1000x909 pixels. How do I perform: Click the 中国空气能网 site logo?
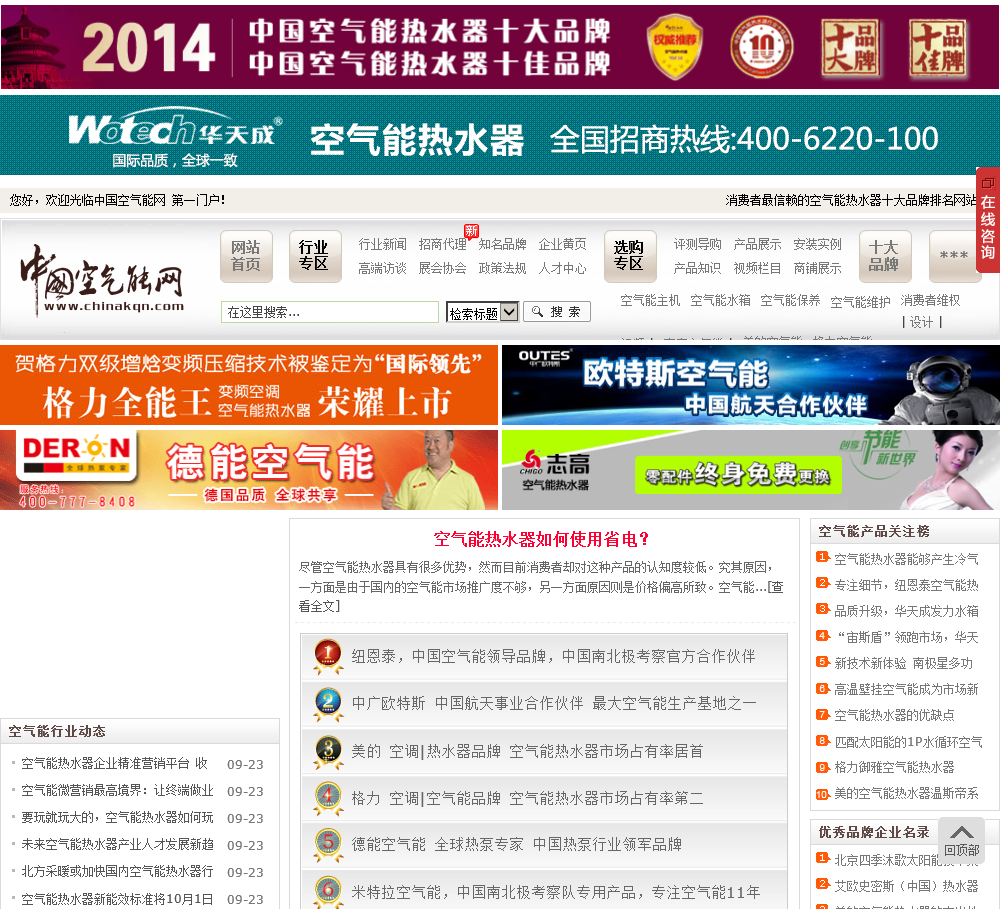pyautogui.click(x=102, y=281)
